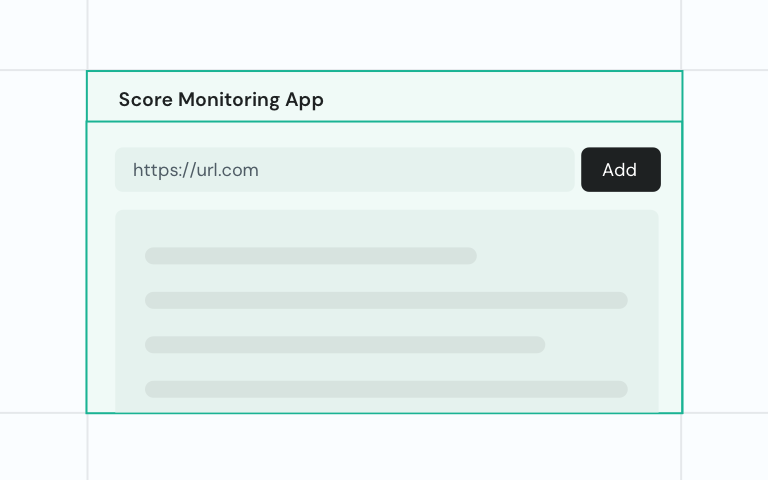Click the Add button
This screenshot has height=480, width=768.
(x=620, y=170)
